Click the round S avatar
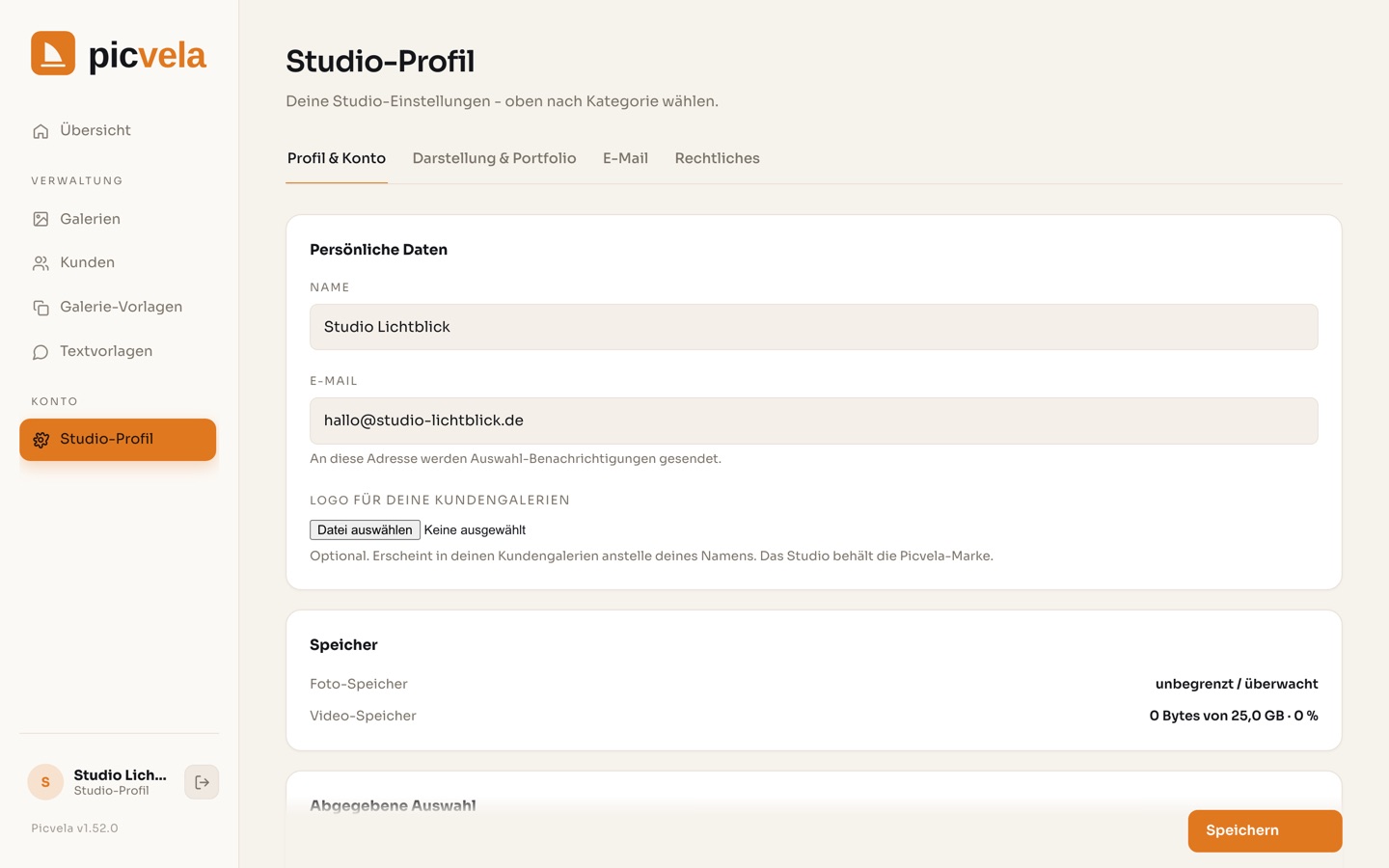This screenshot has width=1389, height=868. click(x=45, y=782)
